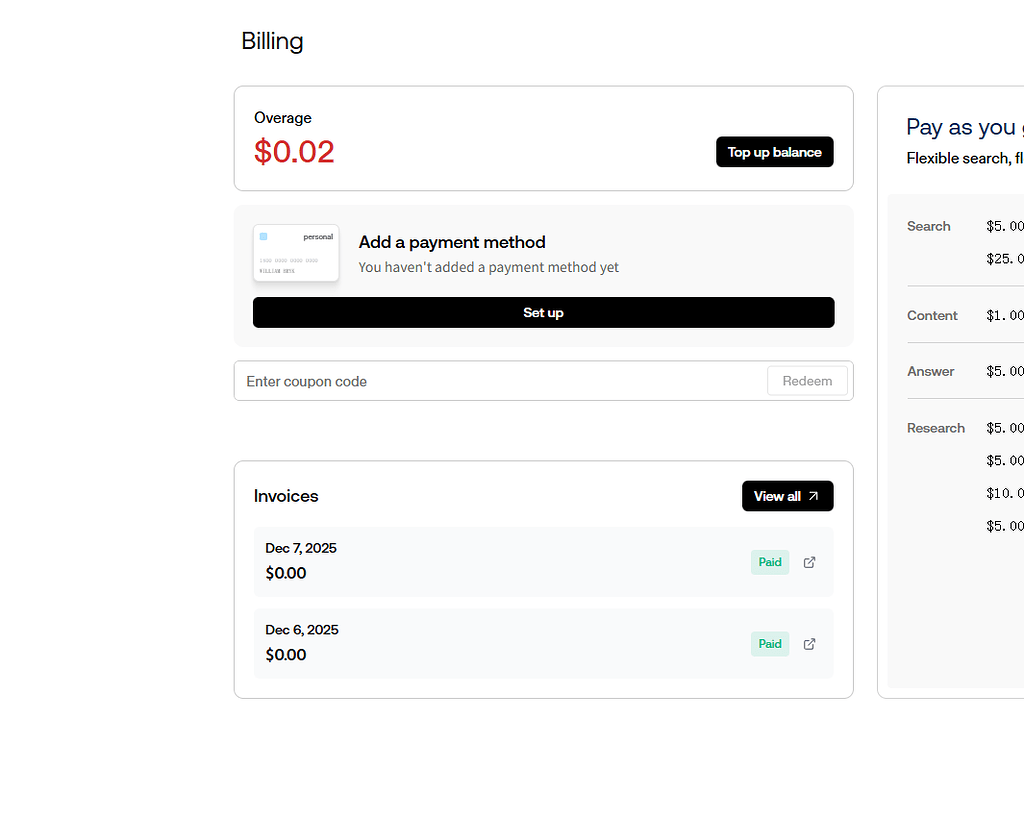
Task: Click the Redeem coupon button
Action: point(807,381)
